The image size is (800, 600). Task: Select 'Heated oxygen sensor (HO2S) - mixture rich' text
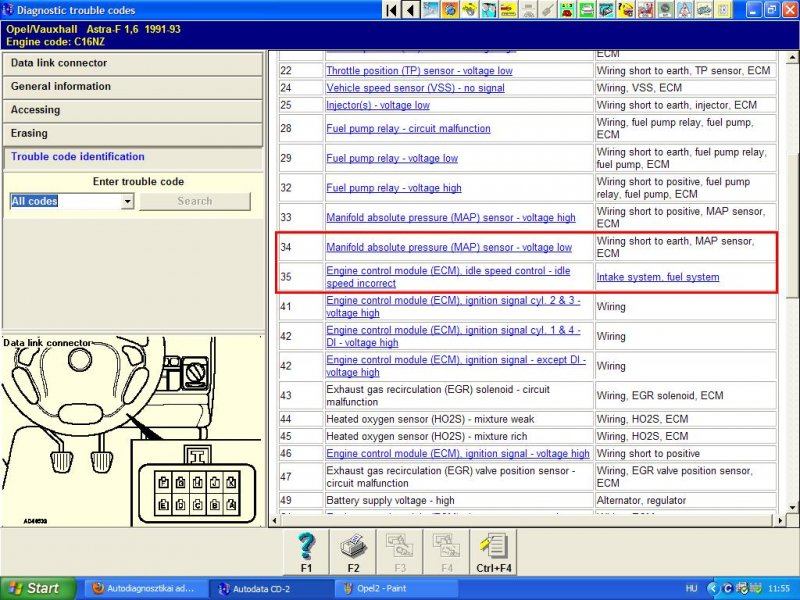coord(427,436)
